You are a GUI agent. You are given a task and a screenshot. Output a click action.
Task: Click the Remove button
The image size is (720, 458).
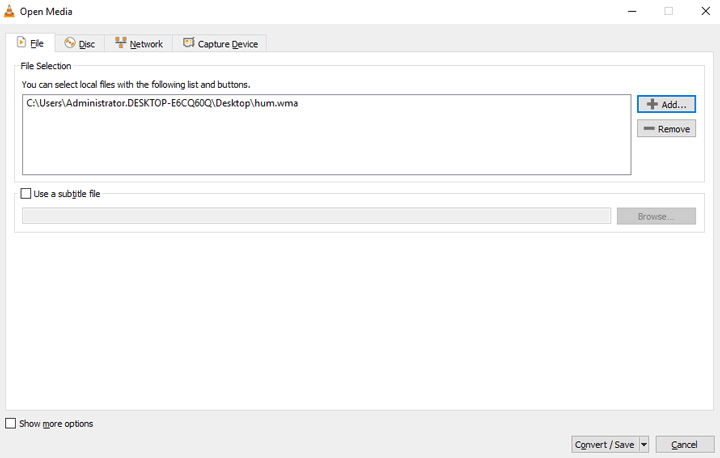pyautogui.click(x=666, y=129)
